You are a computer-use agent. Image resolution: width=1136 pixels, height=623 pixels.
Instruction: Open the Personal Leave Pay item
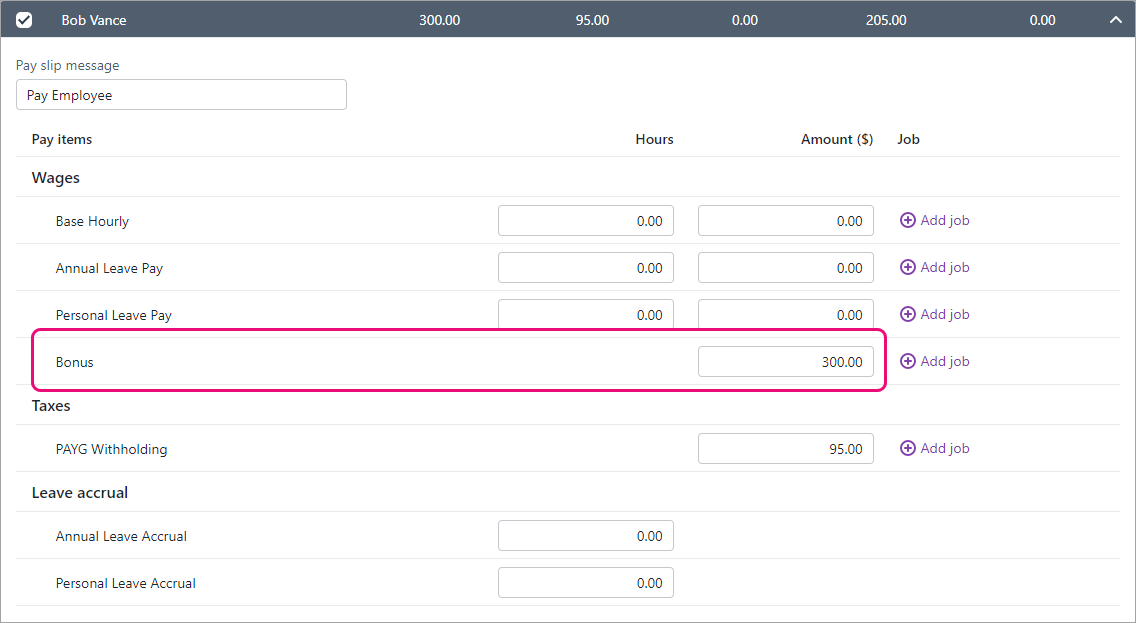(113, 315)
